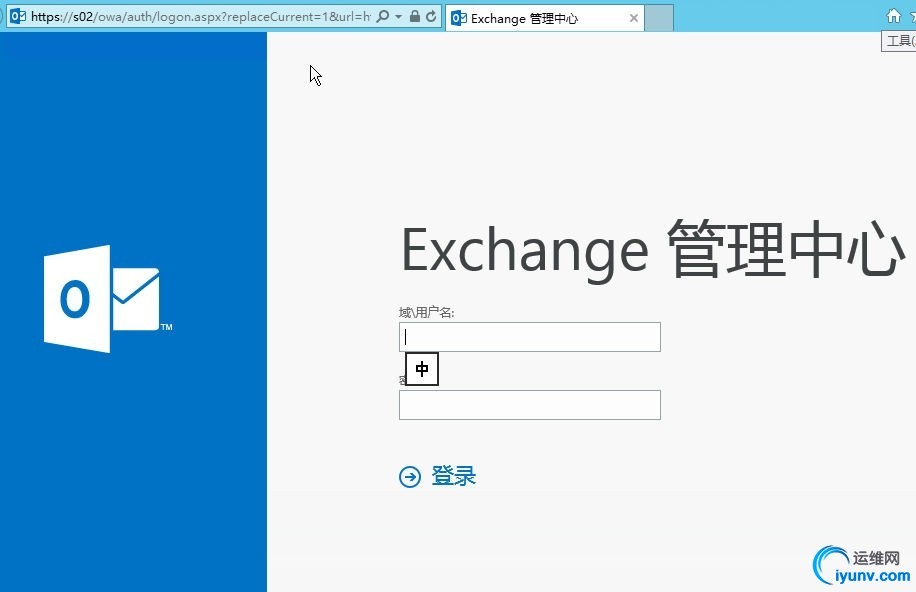Close the Exchange 管理中心 tab
This screenshot has height=592, width=916.
[634, 19]
